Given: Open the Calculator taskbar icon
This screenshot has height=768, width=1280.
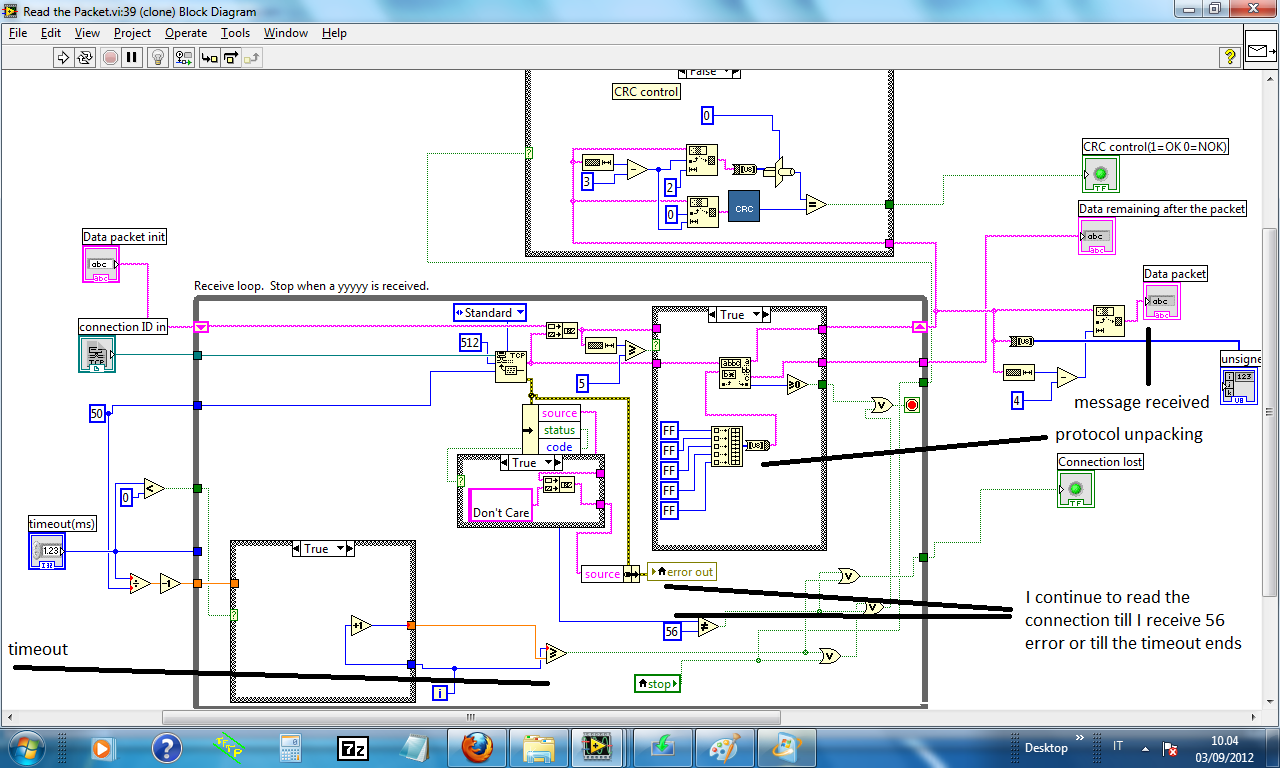Looking at the screenshot, I should tap(291, 747).
